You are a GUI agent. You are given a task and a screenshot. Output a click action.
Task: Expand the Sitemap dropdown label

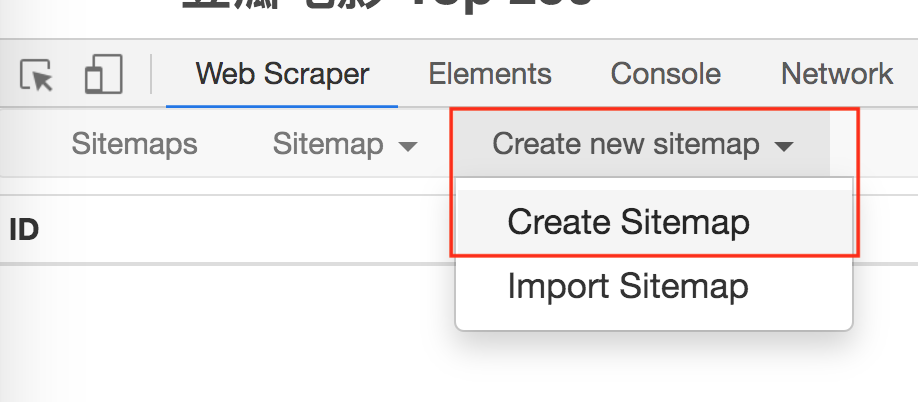[328, 144]
